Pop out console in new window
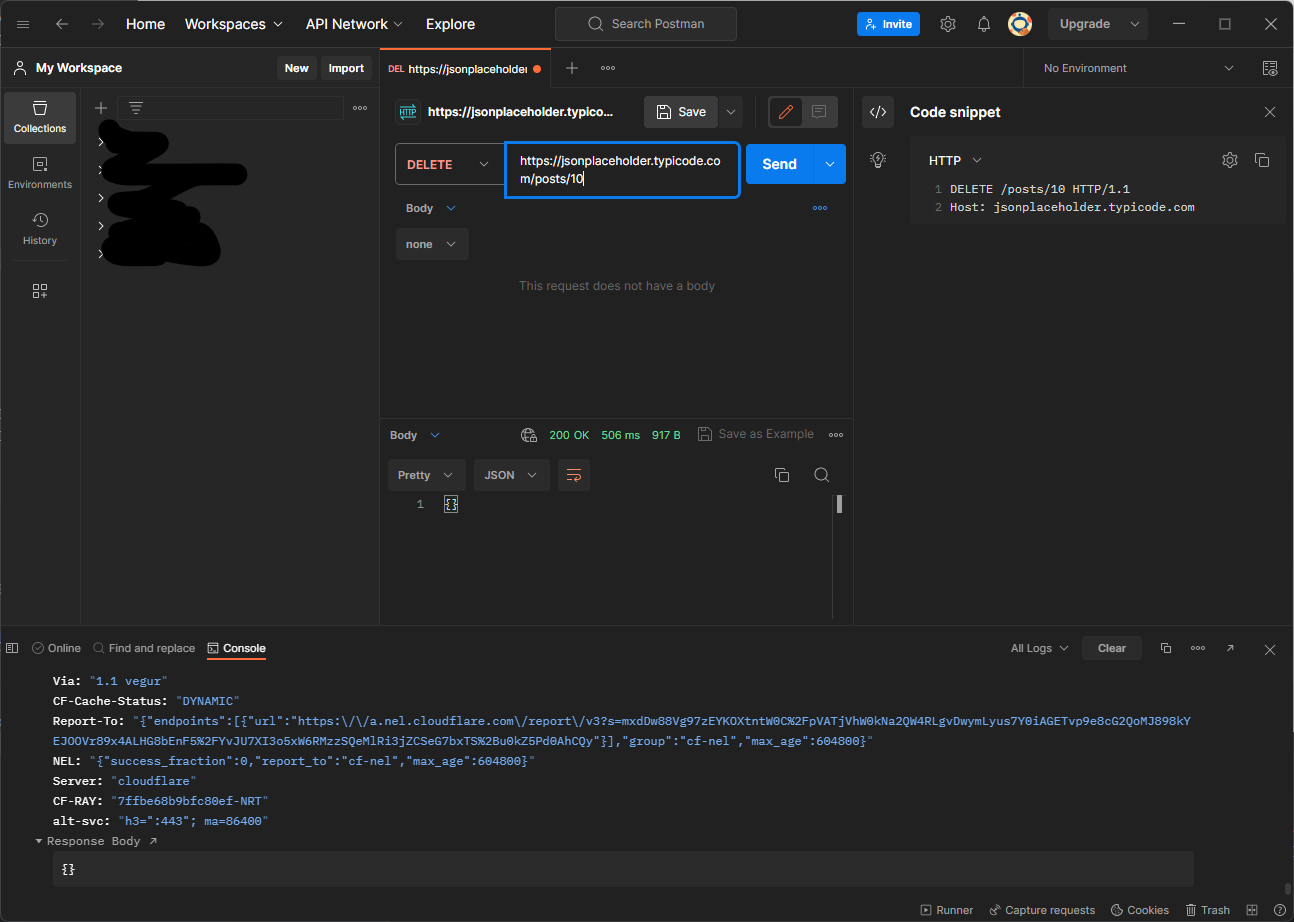The width and height of the screenshot is (1294, 922). [x=1230, y=648]
